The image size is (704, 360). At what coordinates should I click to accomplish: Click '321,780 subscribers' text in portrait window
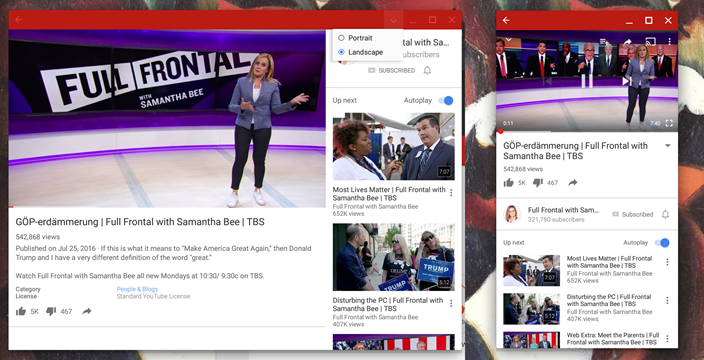tap(556, 220)
